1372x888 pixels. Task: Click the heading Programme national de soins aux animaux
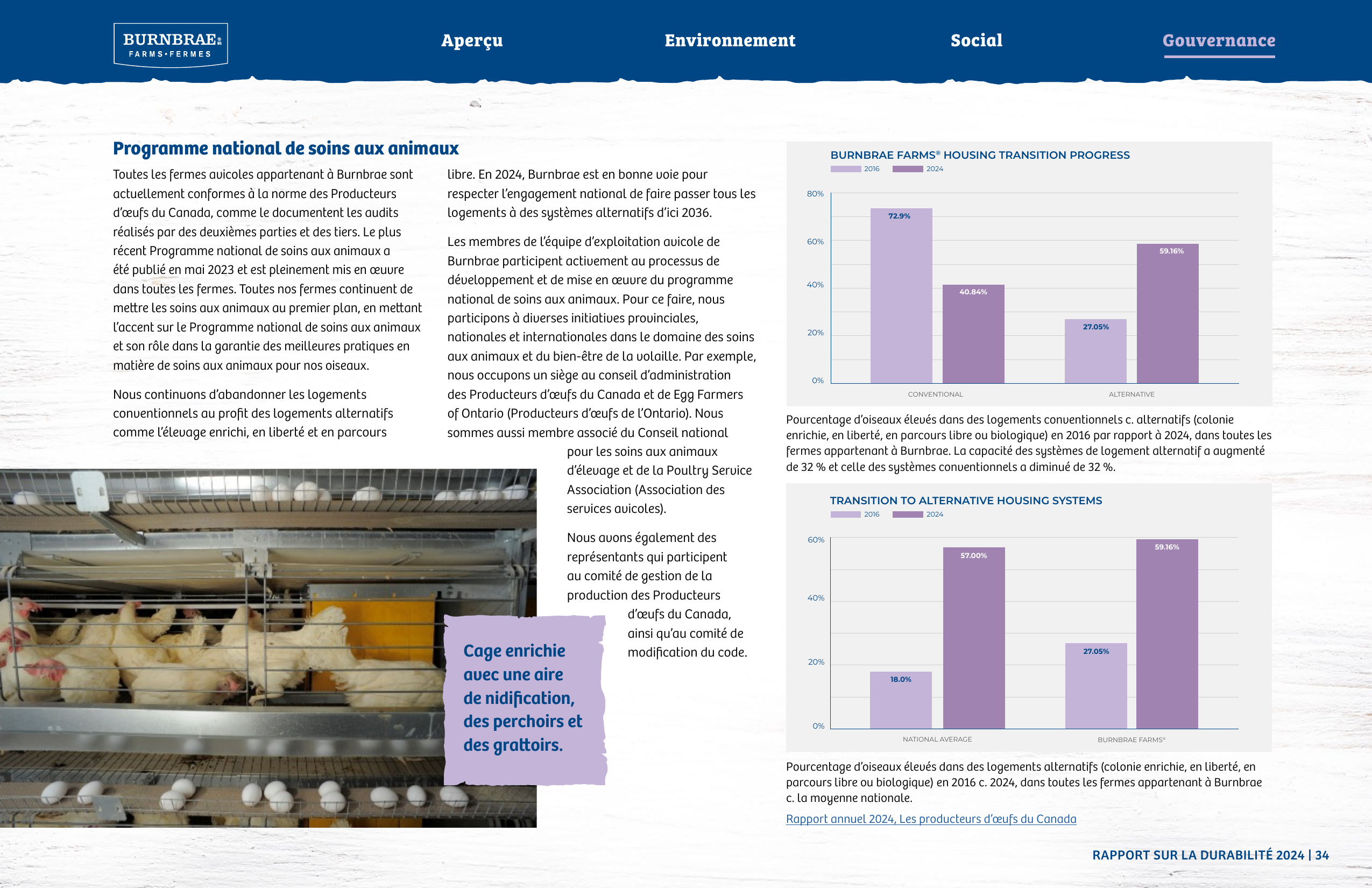coord(286,149)
